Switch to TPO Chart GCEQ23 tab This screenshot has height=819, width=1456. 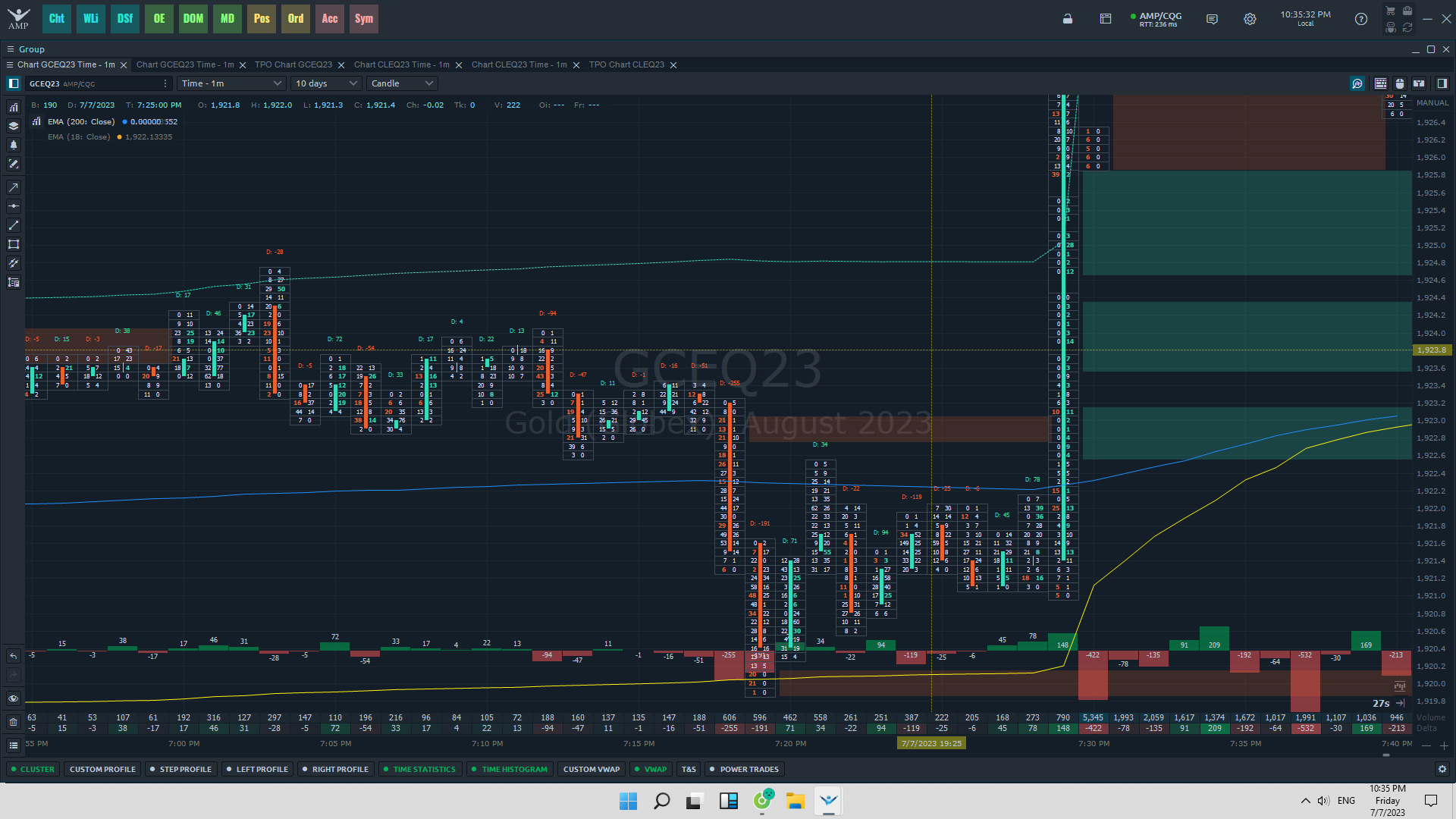(293, 64)
